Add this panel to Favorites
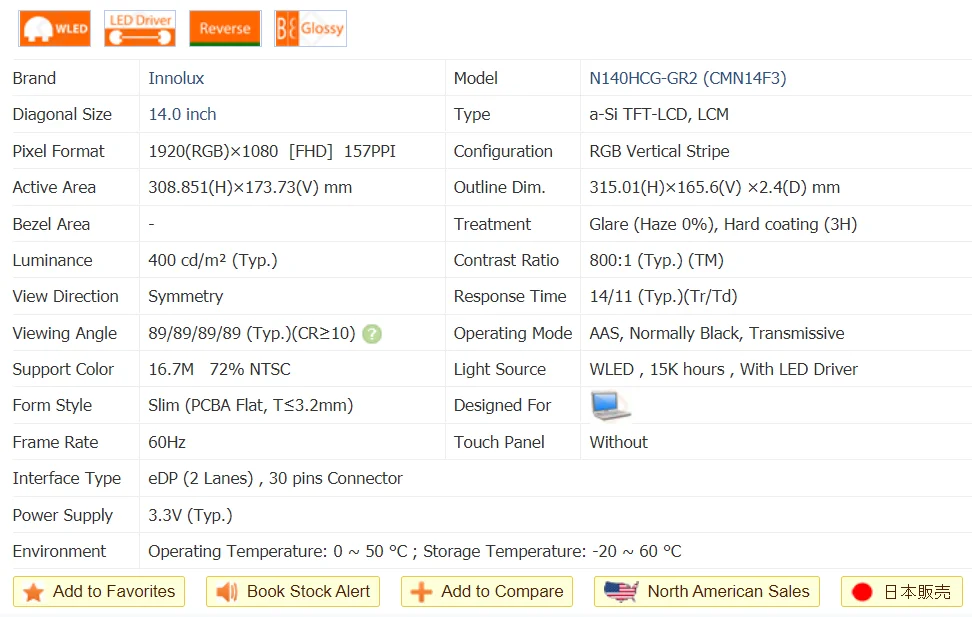This screenshot has height=617, width=972. pyautogui.click(x=99, y=592)
